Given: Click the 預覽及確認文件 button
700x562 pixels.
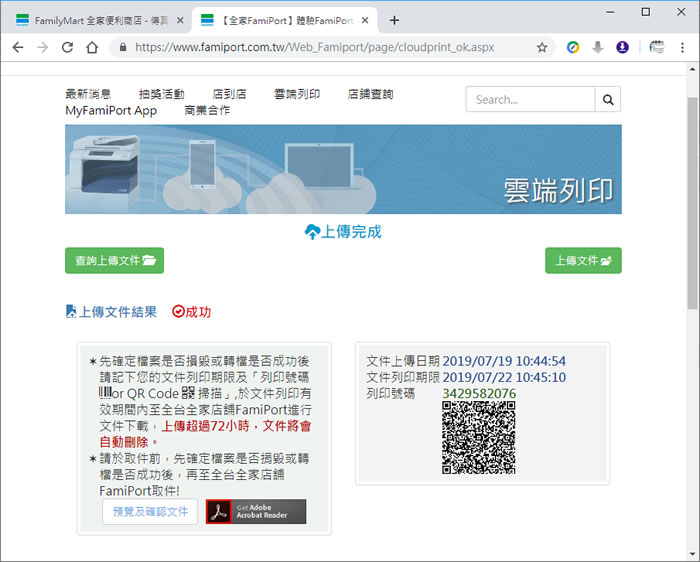Looking at the screenshot, I should (x=150, y=512).
